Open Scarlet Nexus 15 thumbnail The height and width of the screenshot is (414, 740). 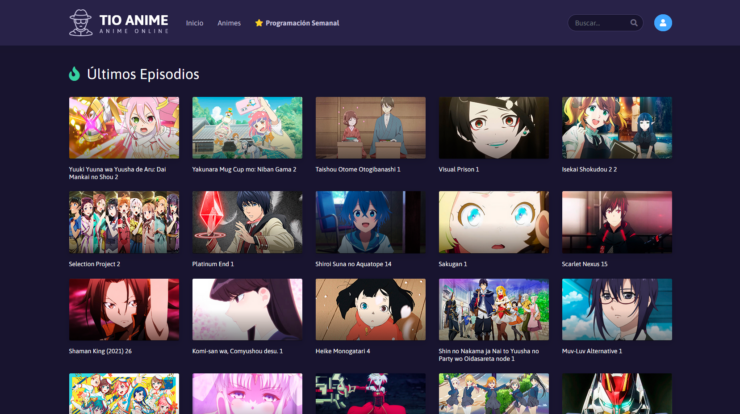[617, 222]
